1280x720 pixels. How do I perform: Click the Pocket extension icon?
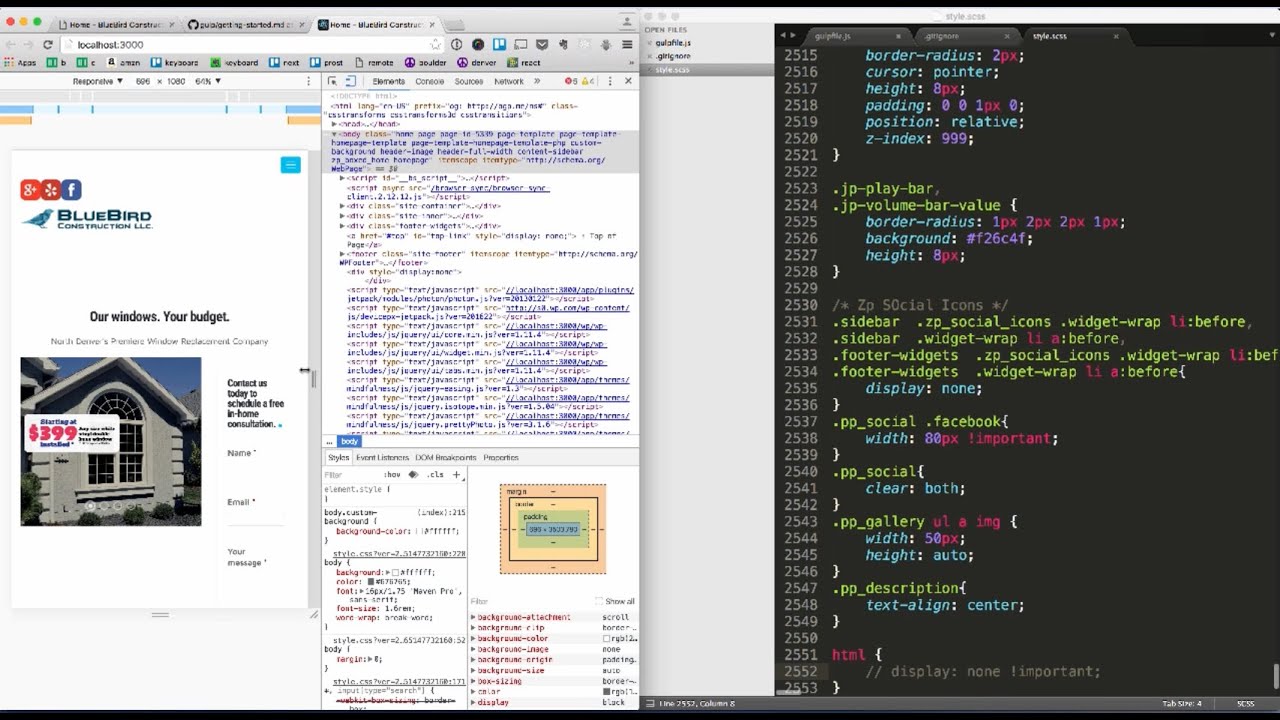tap(542, 45)
